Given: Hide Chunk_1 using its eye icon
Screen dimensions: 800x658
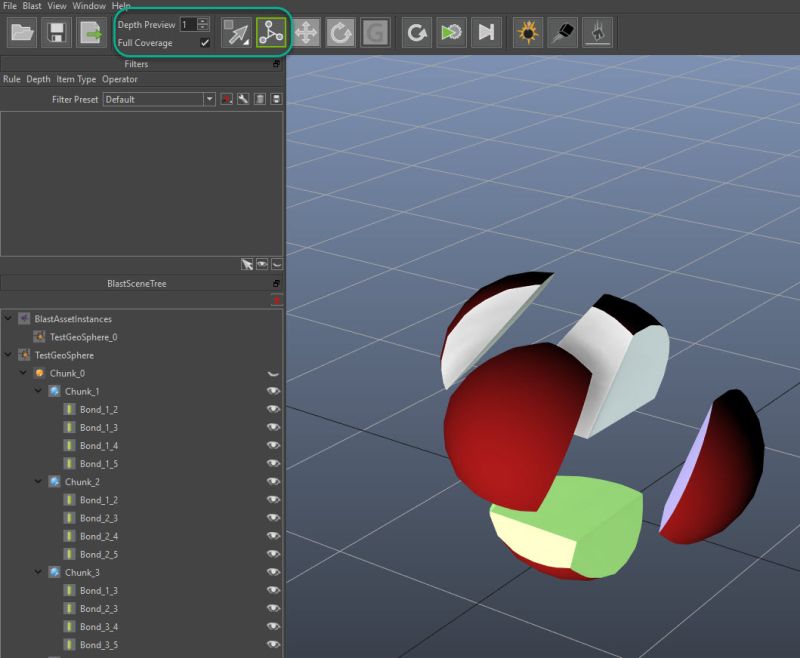Looking at the screenshot, I should (x=273, y=391).
